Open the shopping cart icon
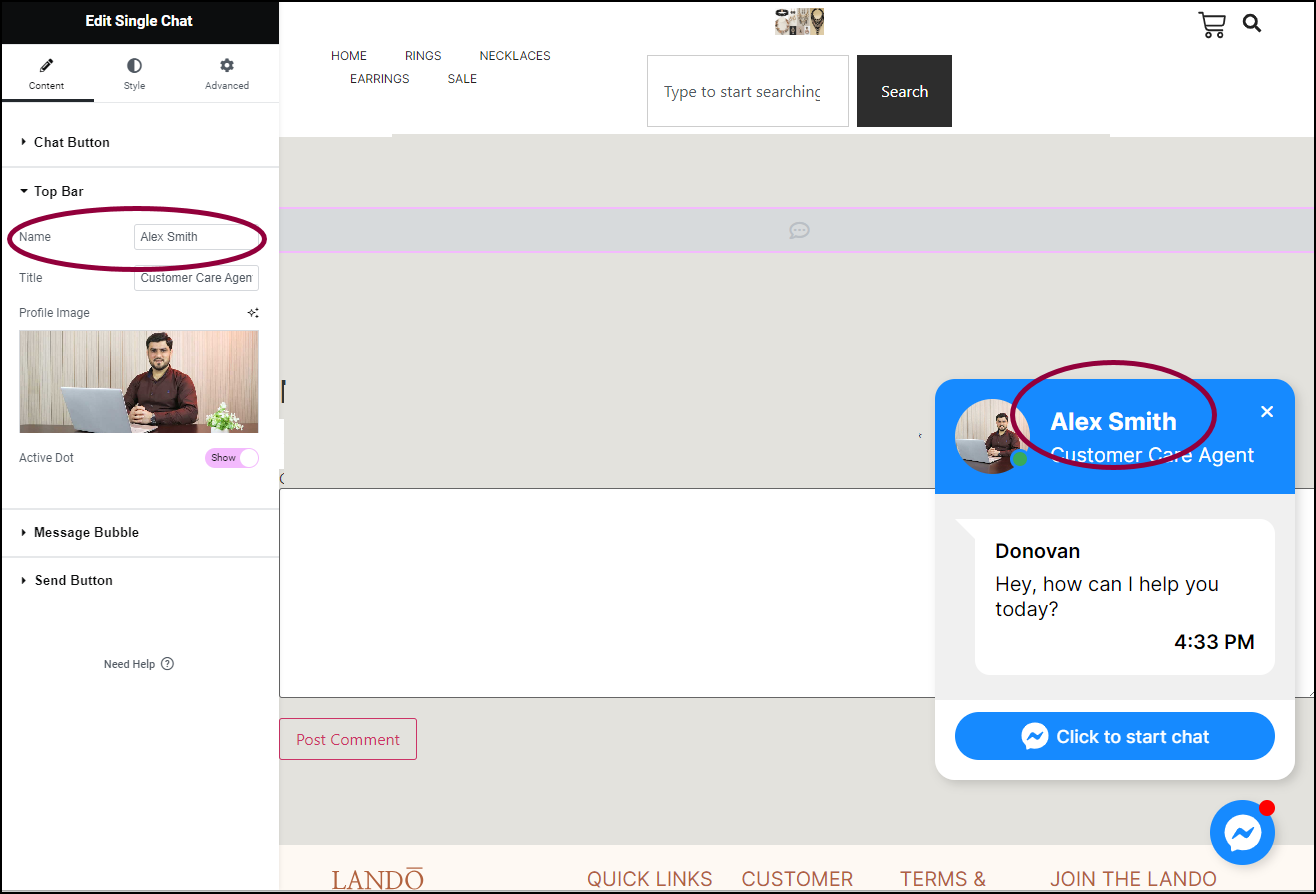This screenshot has height=894, width=1316. click(x=1211, y=24)
